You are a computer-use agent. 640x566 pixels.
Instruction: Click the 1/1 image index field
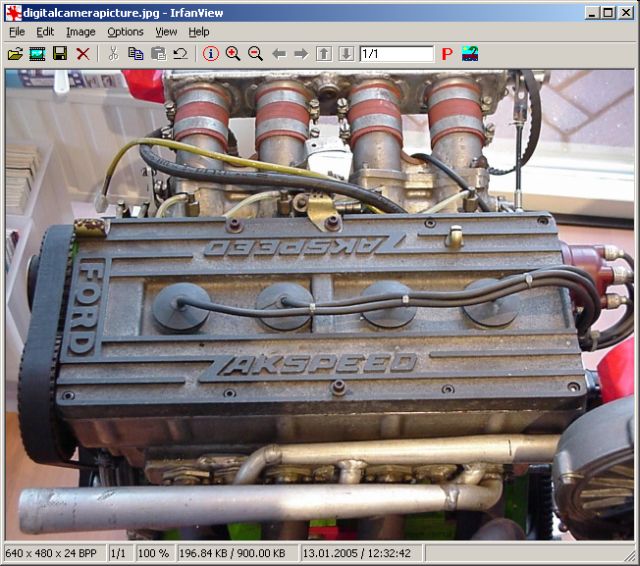[397, 54]
